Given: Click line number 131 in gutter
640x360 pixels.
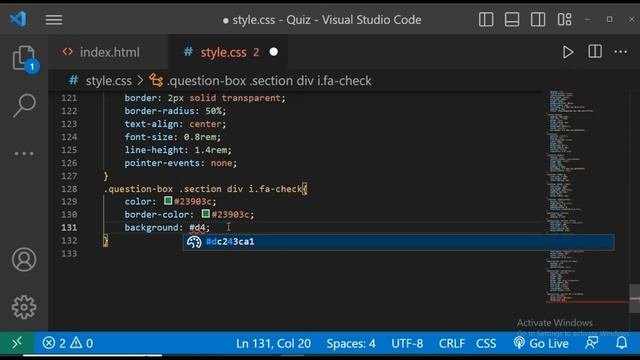Looking at the screenshot, I should pos(69,227).
